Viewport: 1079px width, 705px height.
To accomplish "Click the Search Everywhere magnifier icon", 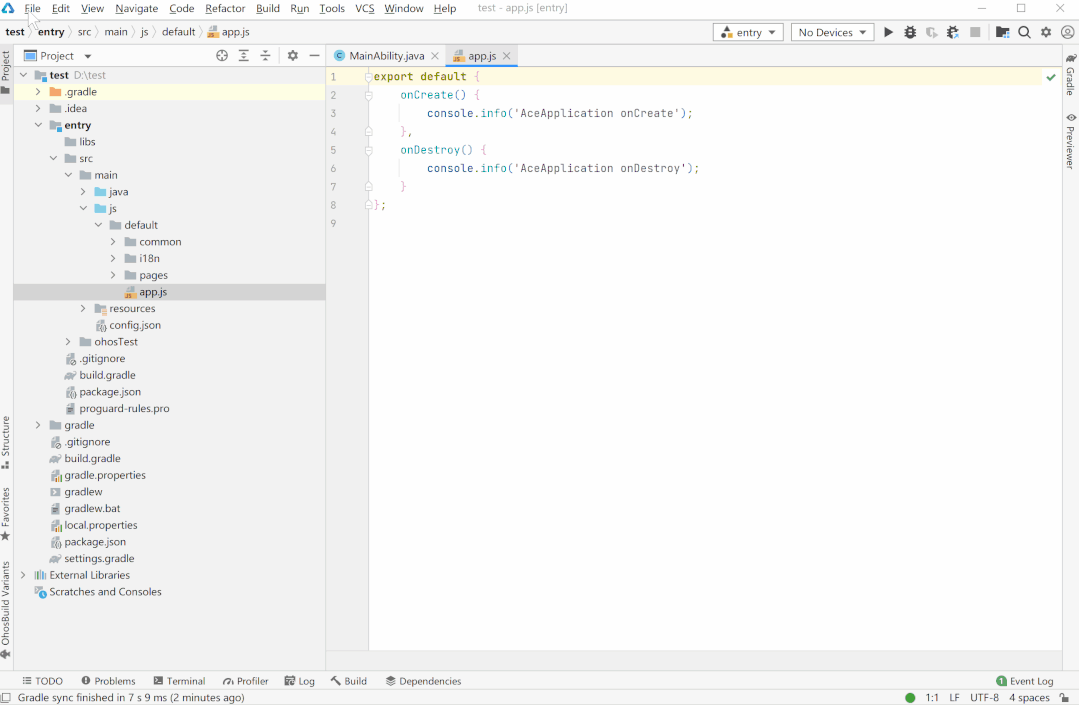I will 1024,32.
